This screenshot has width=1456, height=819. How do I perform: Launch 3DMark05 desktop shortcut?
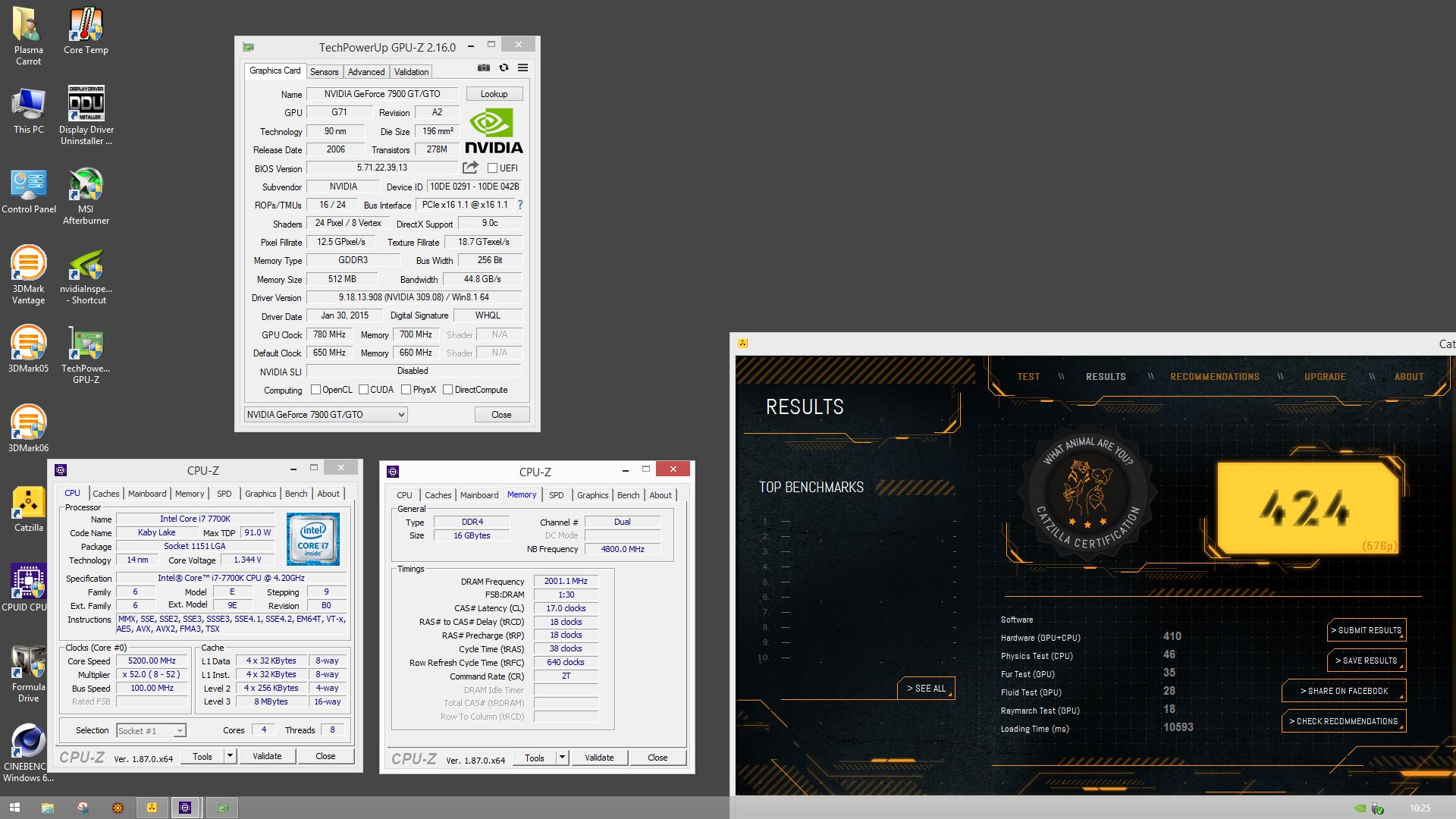[x=28, y=350]
